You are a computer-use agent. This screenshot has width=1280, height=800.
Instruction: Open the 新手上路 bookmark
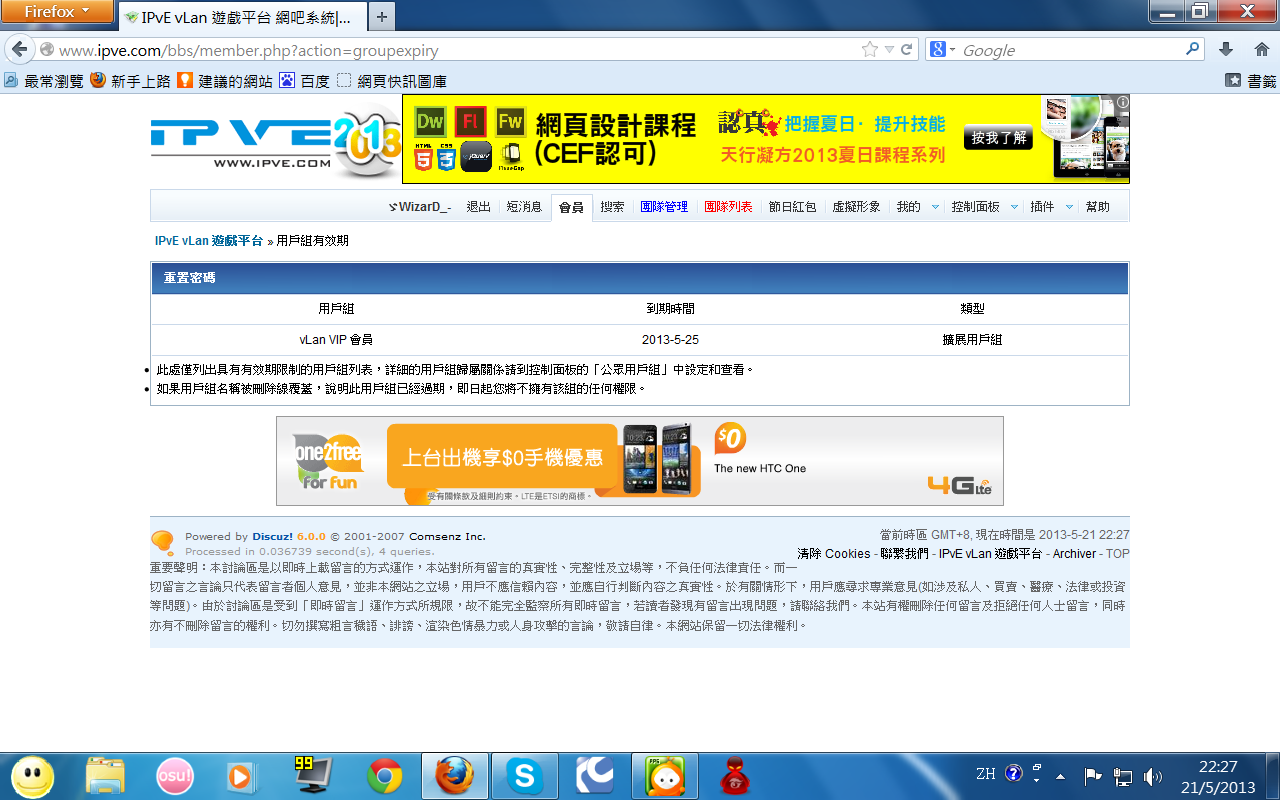click(x=131, y=81)
